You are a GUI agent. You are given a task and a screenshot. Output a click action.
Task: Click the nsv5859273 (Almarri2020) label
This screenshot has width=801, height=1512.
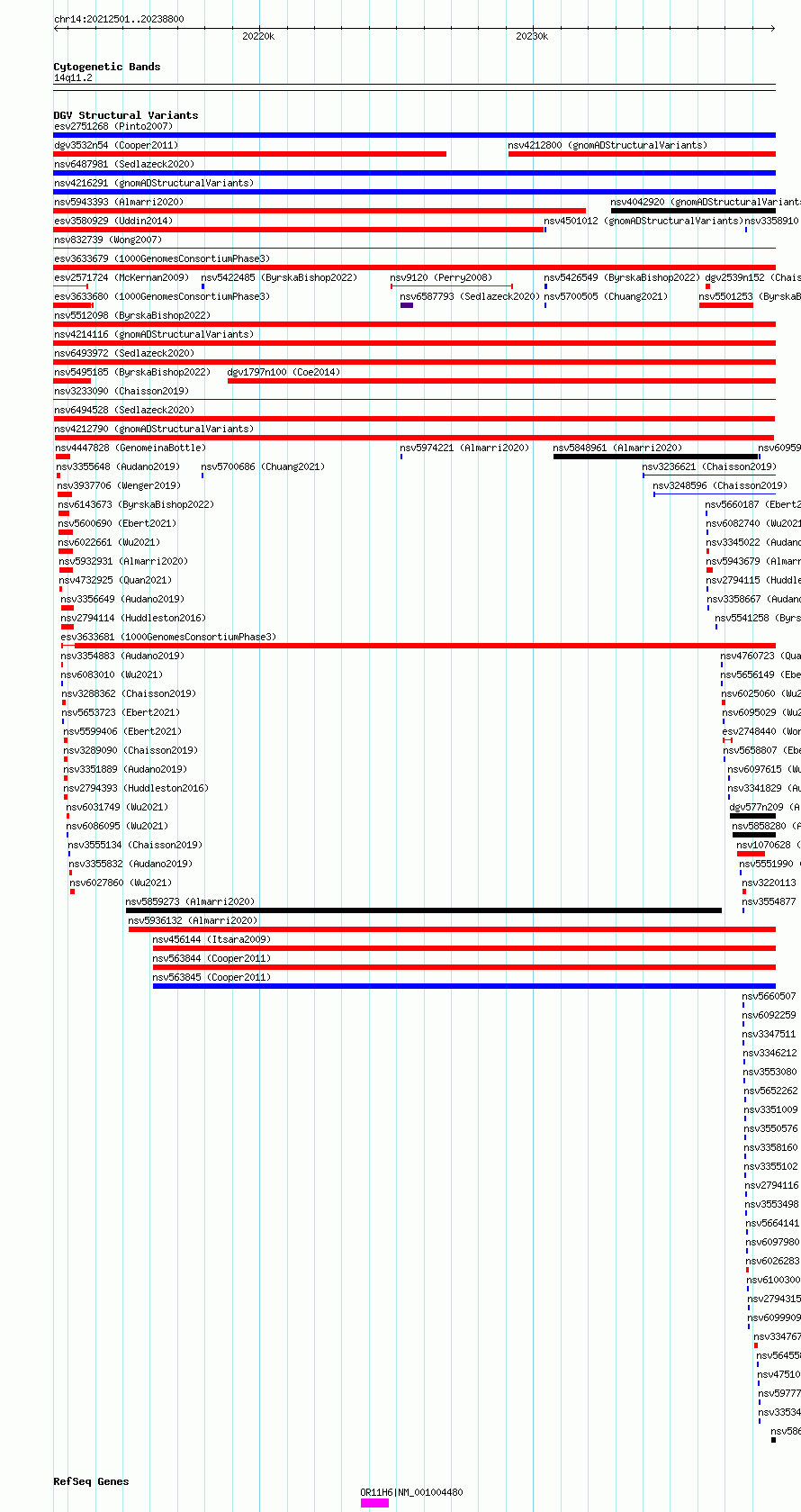click(x=190, y=901)
